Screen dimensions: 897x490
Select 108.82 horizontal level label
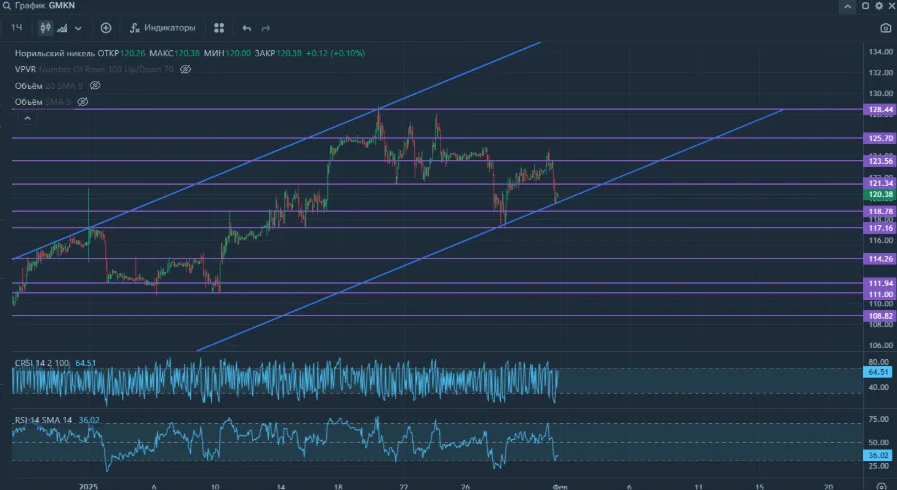pyautogui.click(x=880, y=316)
